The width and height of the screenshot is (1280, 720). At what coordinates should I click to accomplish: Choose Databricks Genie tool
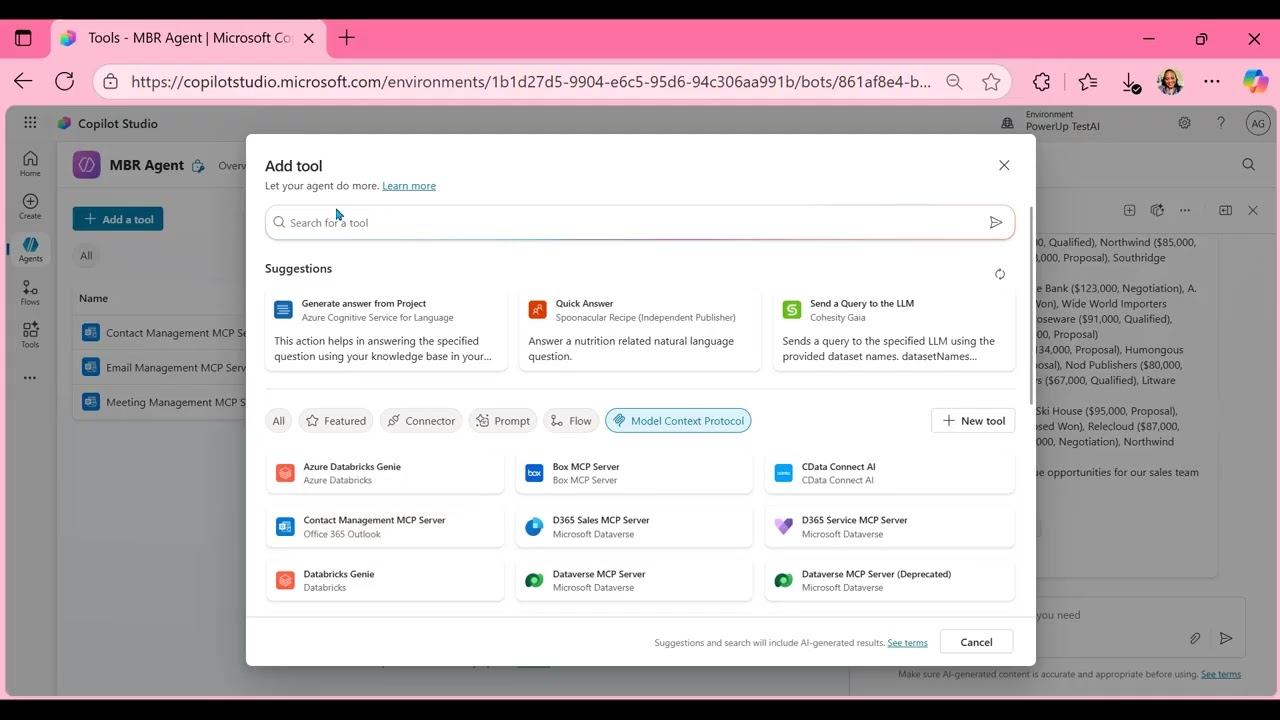pos(385,581)
